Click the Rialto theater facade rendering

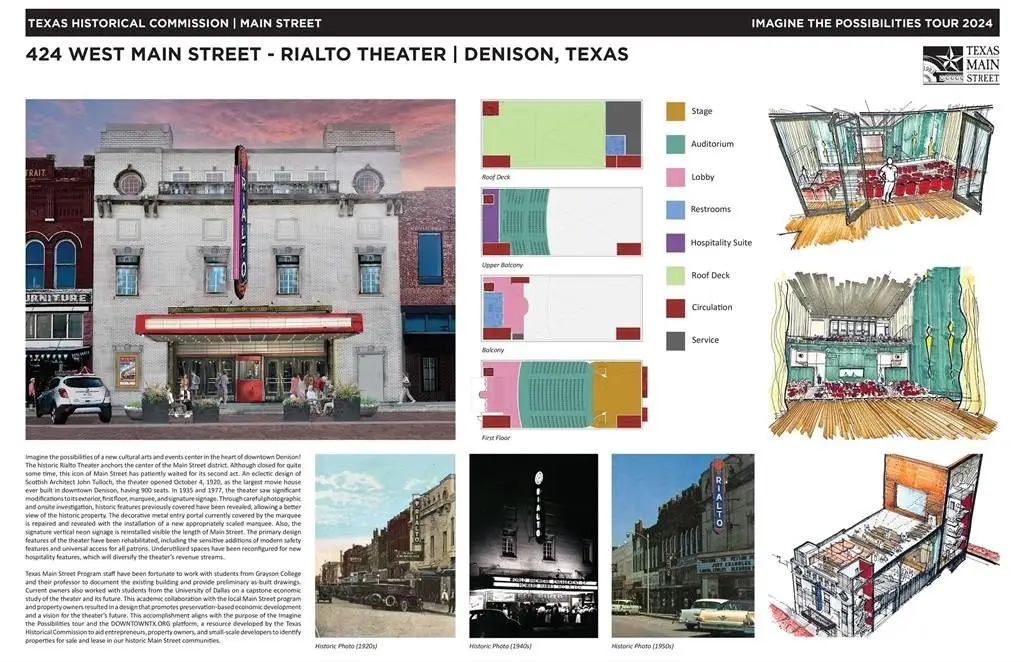[x=241, y=269]
